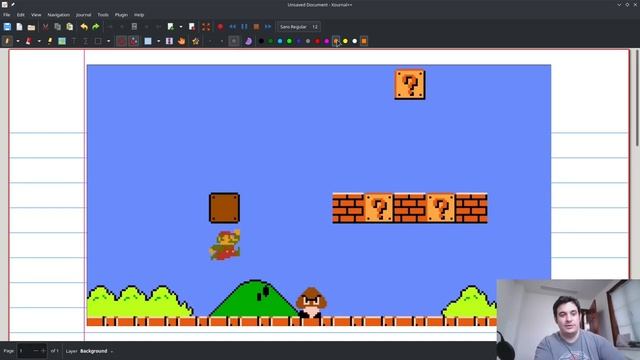This screenshot has height=360, width=640.
Task: Pick the bright green color dot
Action: [x=289, y=41]
